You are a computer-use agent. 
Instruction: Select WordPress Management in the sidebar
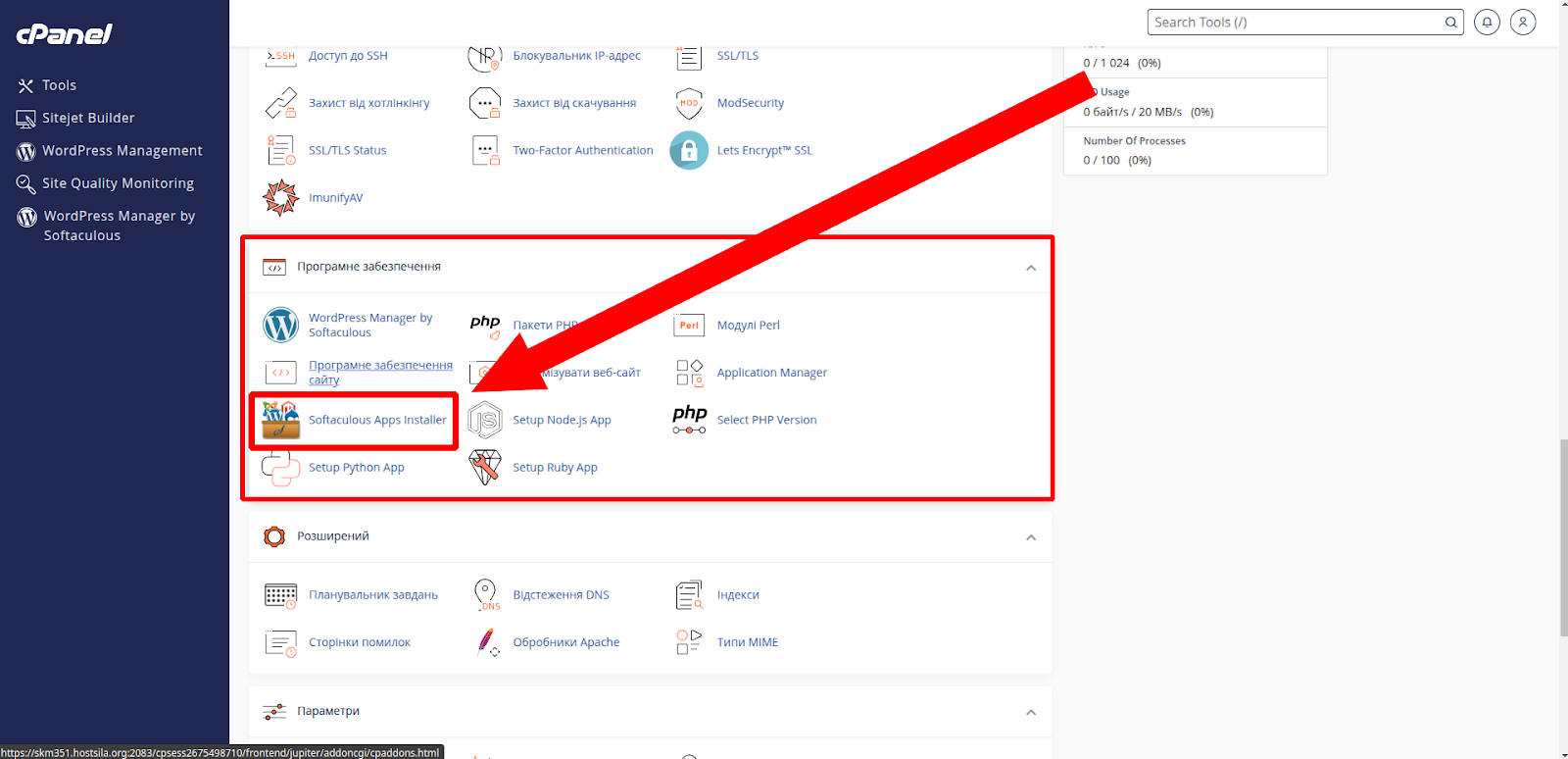pos(110,151)
